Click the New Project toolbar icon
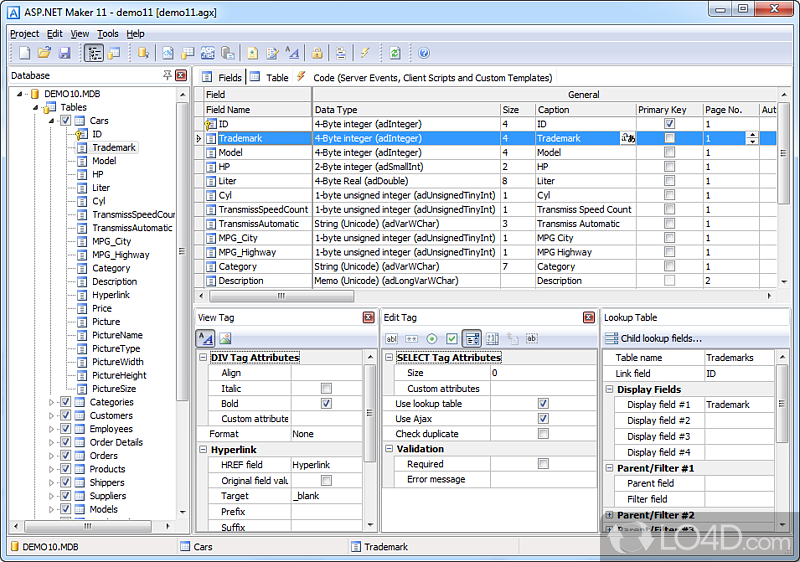This screenshot has height=562, width=800. pos(23,53)
